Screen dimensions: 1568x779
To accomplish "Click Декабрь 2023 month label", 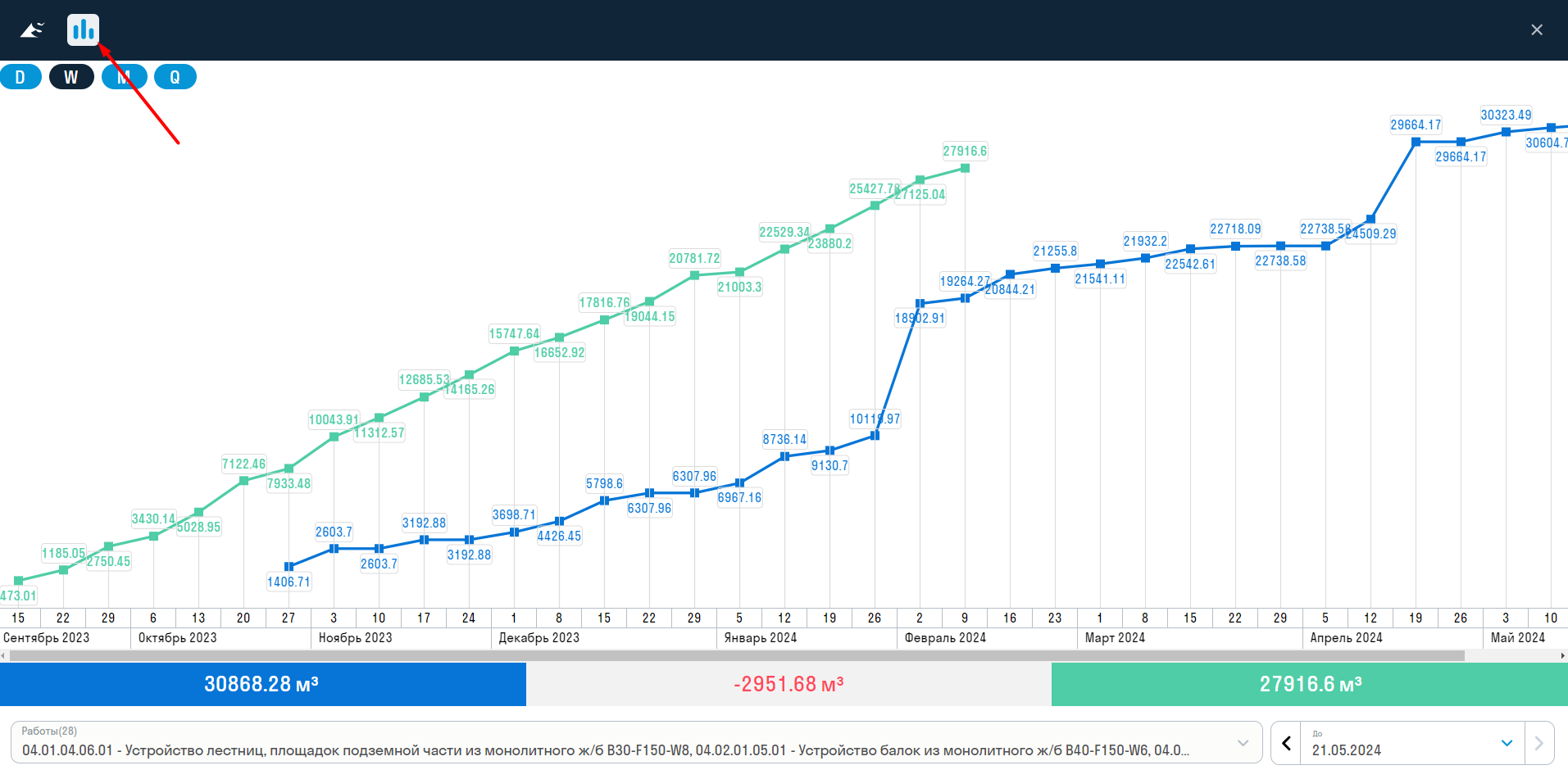I will [x=539, y=637].
